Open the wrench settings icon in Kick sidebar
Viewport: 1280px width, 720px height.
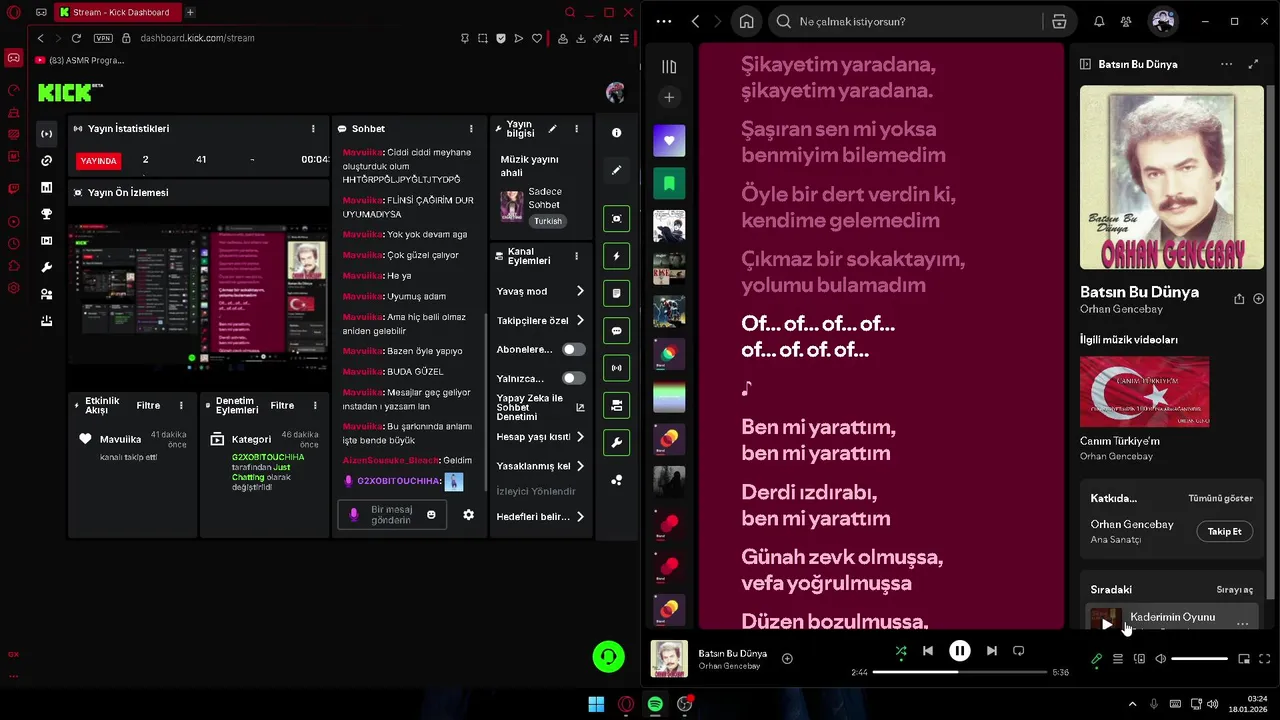point(46,268)
